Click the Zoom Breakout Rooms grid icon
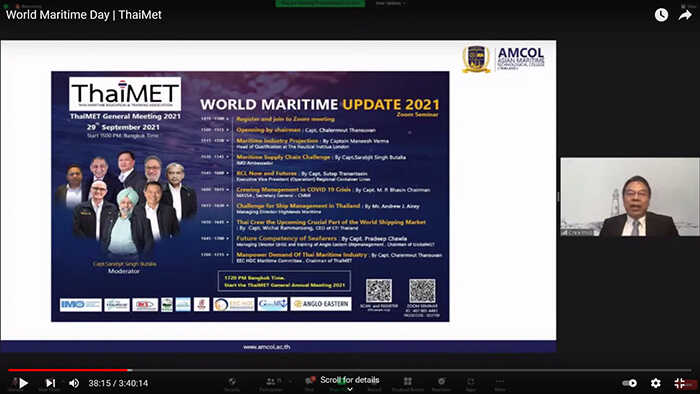Viewport: 700px width, 394px height. coord(408,382)
